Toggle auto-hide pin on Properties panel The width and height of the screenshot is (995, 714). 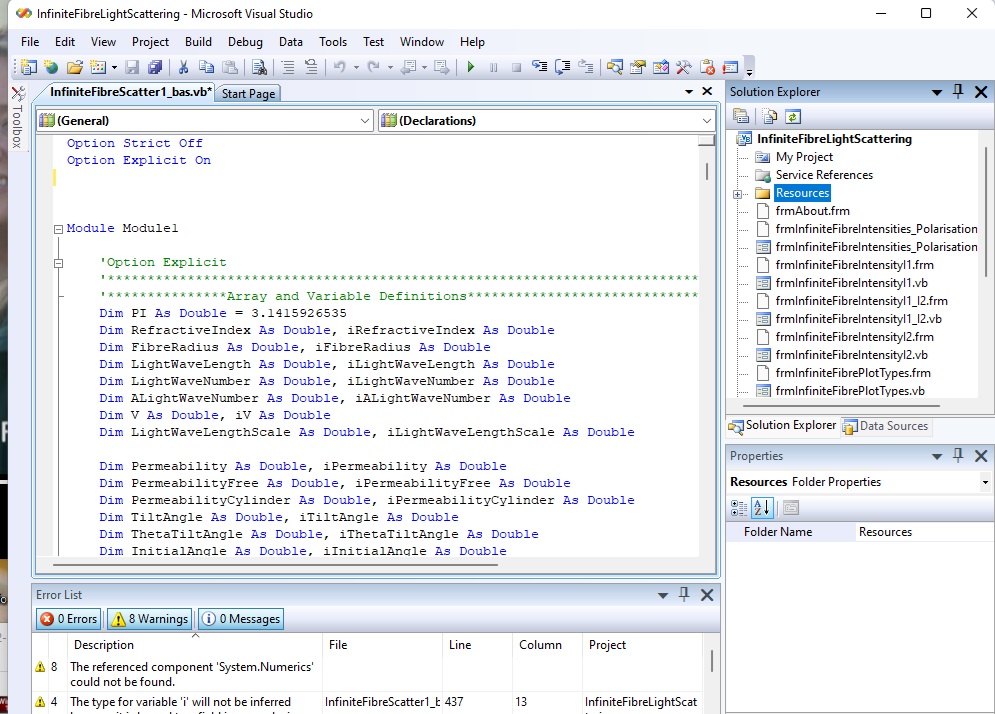[958, 456]
